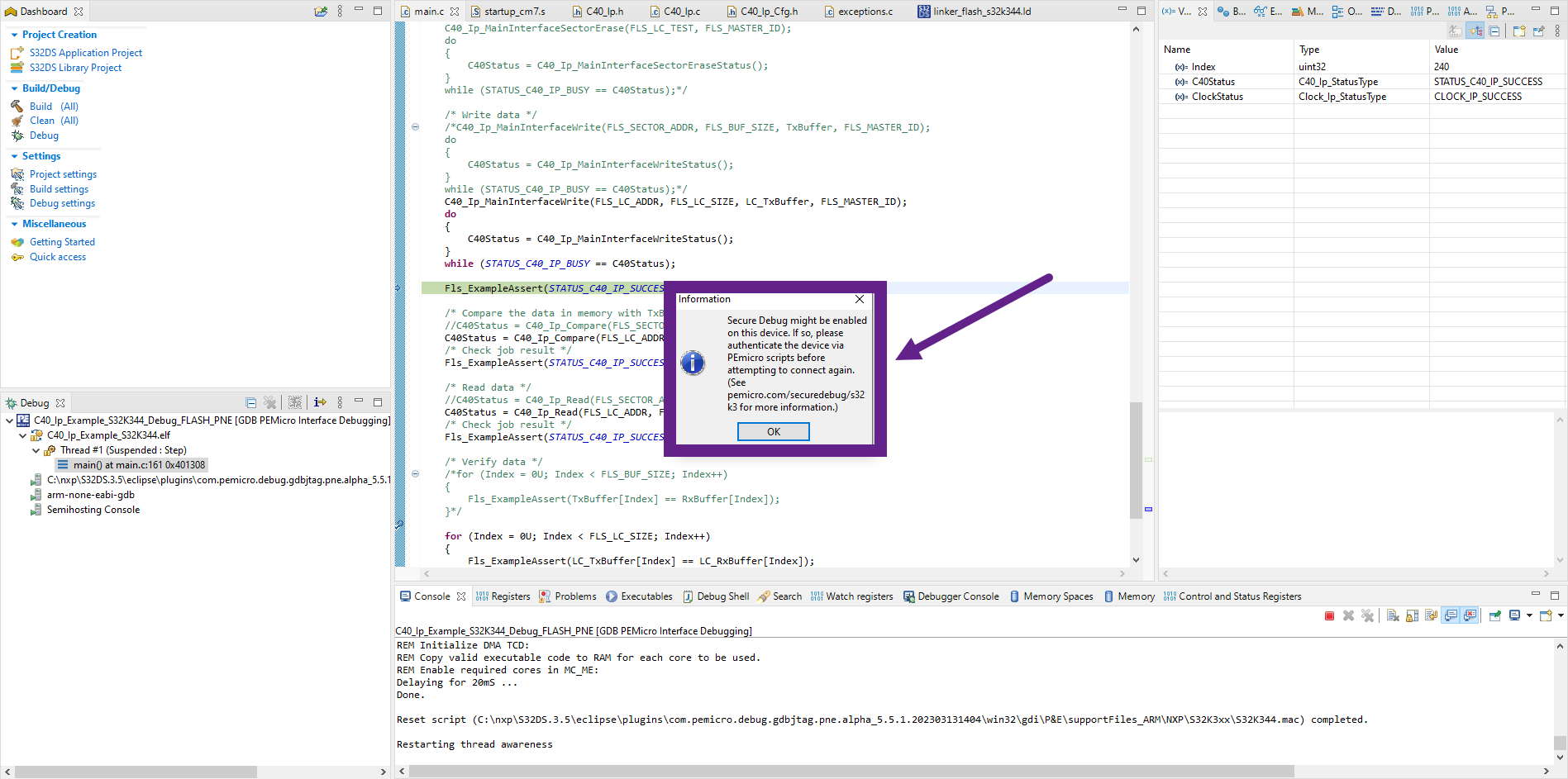Collapse the Settings section in Dashboard

point(14,156)
